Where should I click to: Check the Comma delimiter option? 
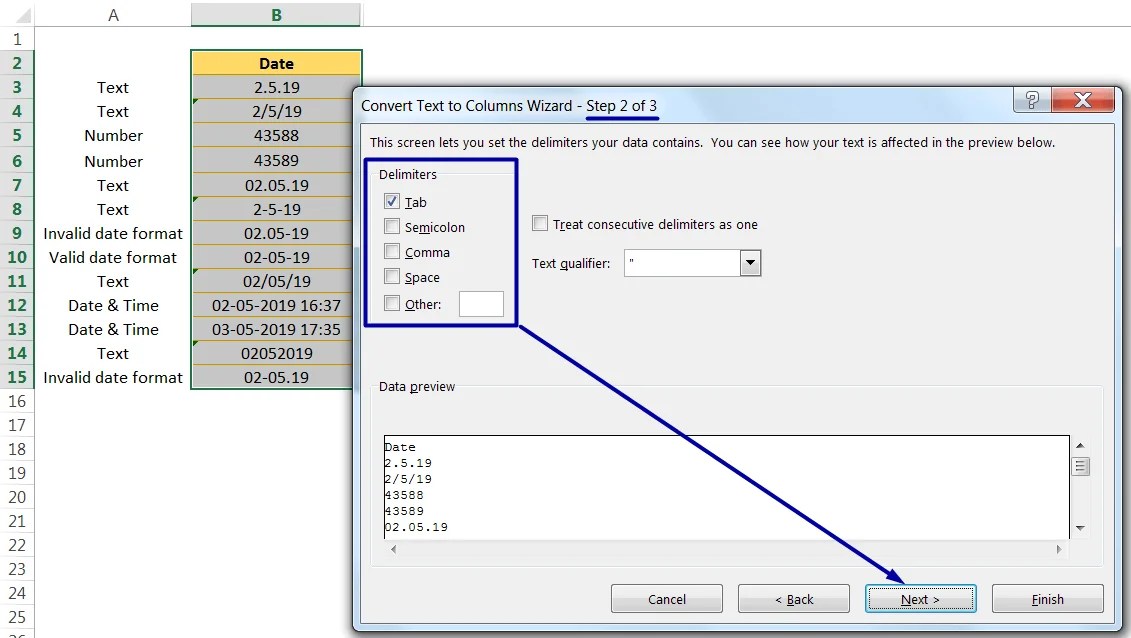click(x=392, y=252)
